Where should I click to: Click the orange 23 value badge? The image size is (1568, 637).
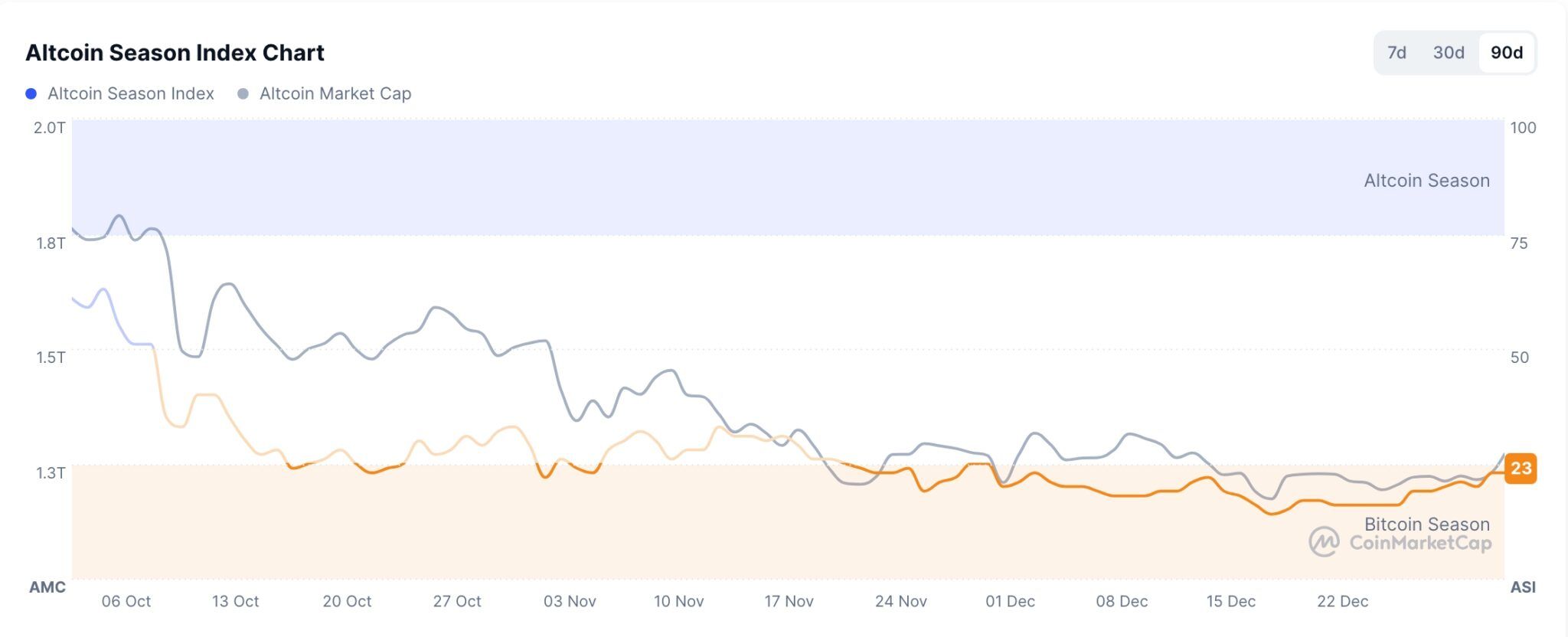pos(1521,469)
